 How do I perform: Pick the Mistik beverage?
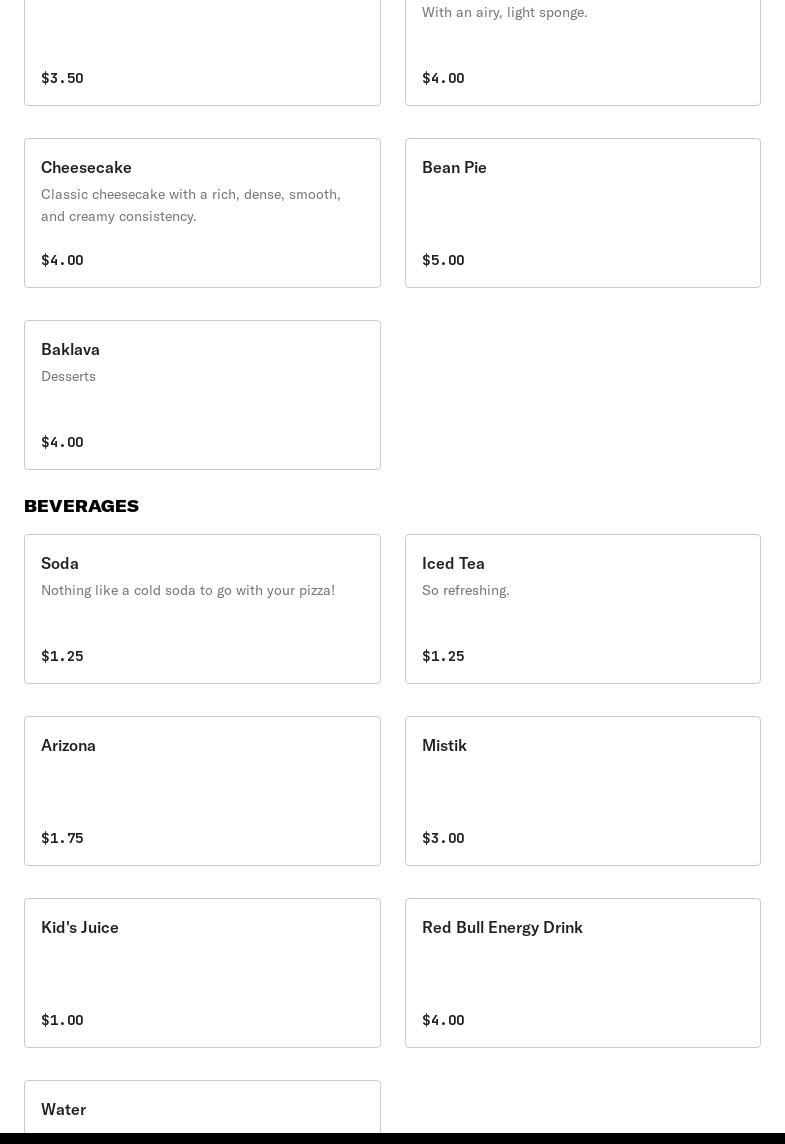click(582, 791)
